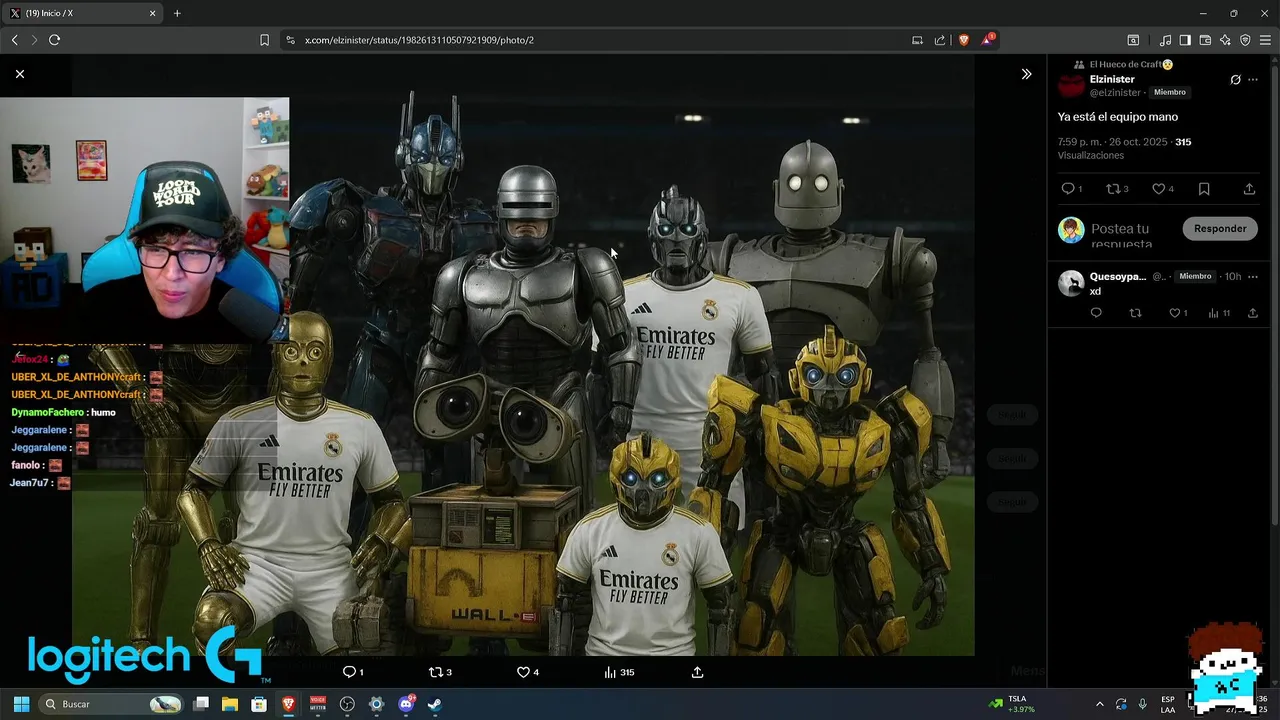Open the browser hamburger menu

(1265, 40)
